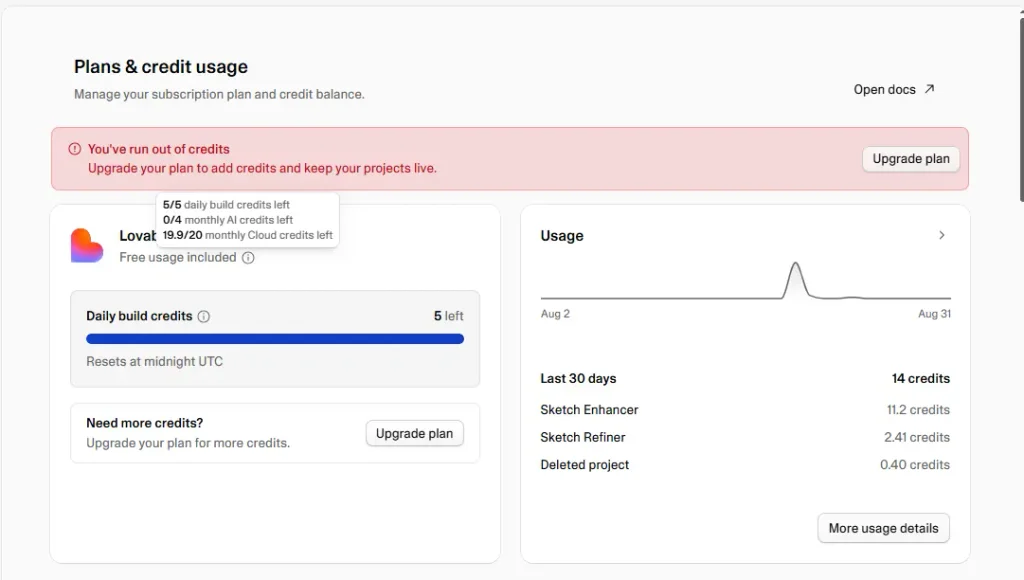Click the Daily build credits progress bar
The image size is (1024, 580).
[x=275, y=339]
